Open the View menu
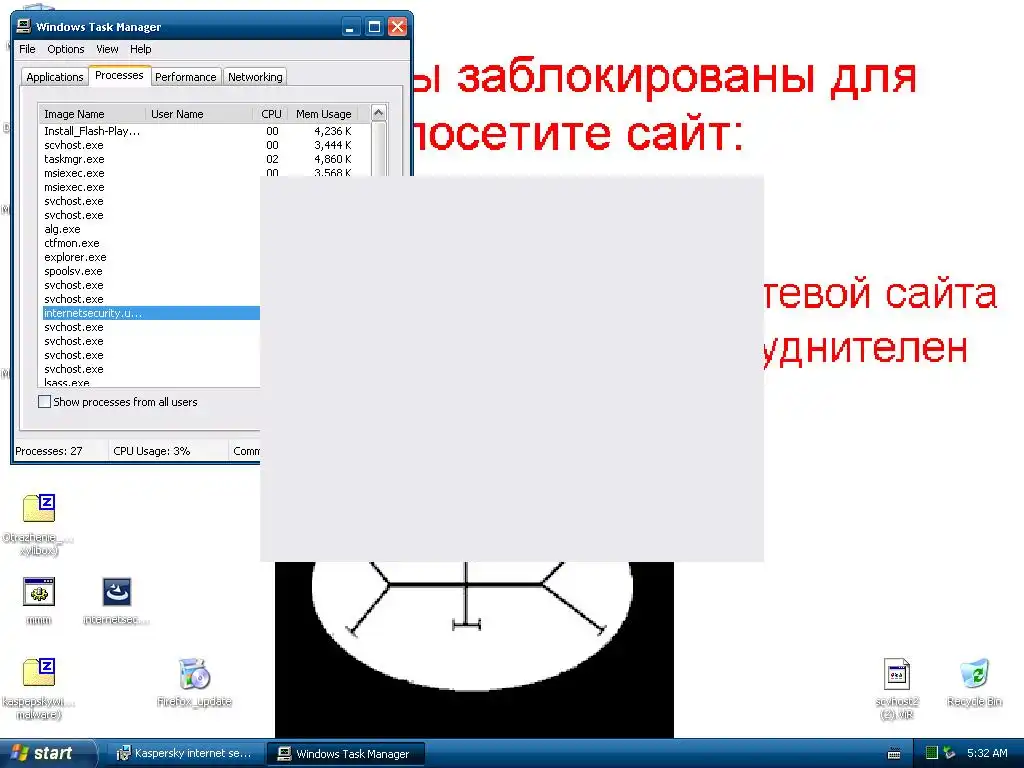Screen dimensions: 1024x768 coord(107,49)
